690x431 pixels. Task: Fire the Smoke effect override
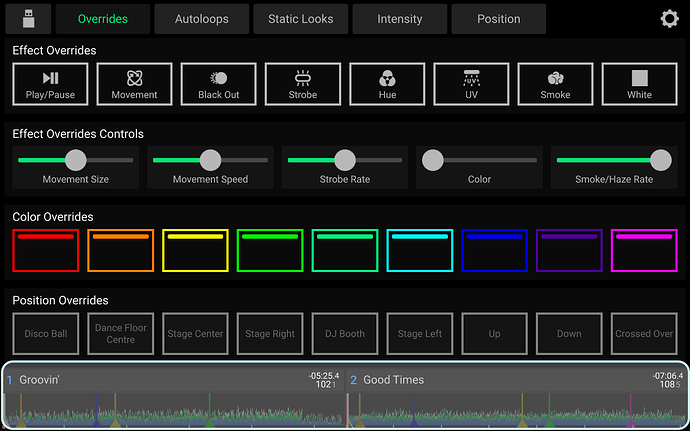coord(555,84)
